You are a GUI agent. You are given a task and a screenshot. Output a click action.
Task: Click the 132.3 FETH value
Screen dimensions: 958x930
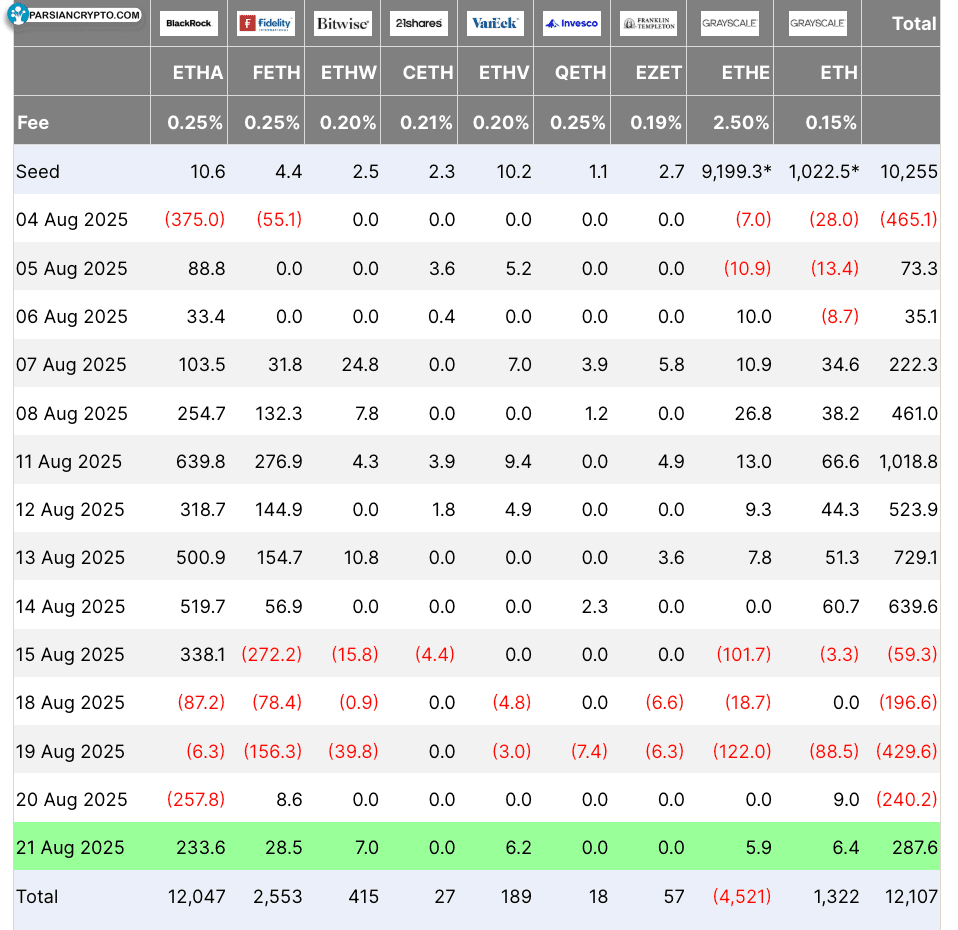[278, 414]
